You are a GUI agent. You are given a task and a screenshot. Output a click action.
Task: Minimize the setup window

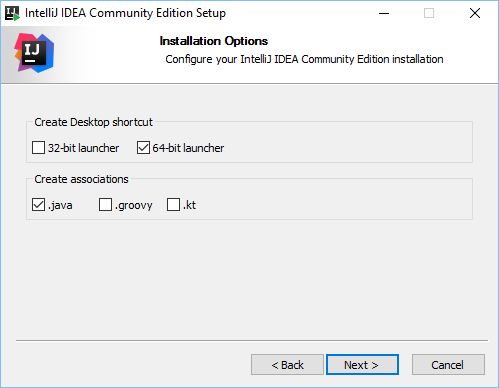(384, 13)
